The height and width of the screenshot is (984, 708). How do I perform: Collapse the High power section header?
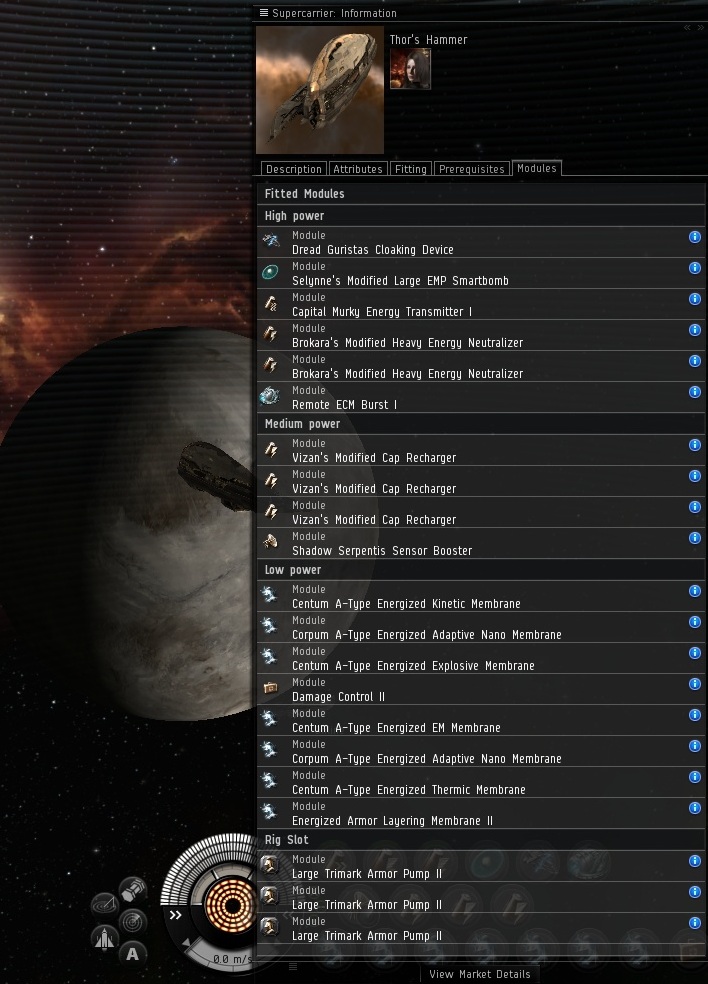pos(481,216)
